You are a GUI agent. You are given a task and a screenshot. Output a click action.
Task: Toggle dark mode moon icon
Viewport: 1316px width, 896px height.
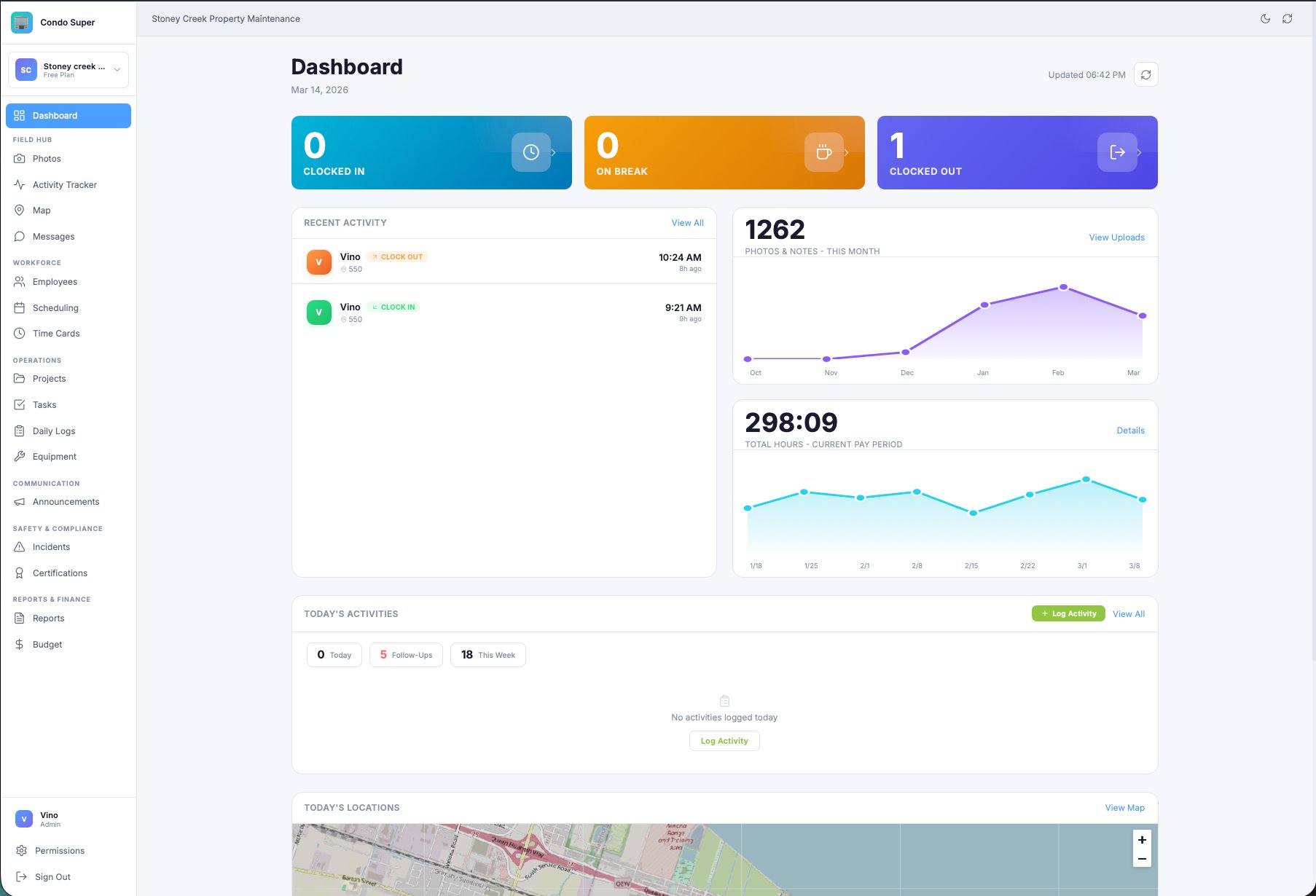coord(1265,19)
